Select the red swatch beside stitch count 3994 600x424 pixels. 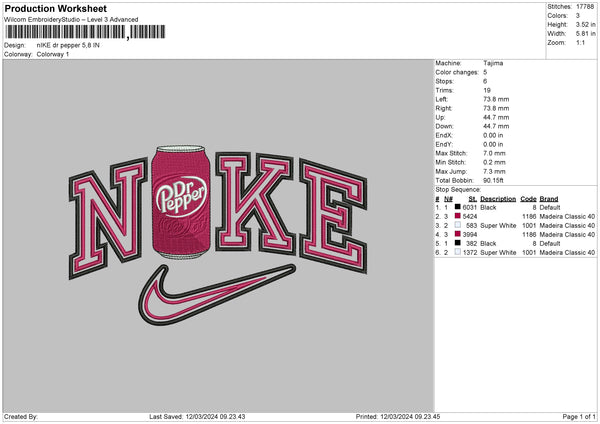point(457,234)
